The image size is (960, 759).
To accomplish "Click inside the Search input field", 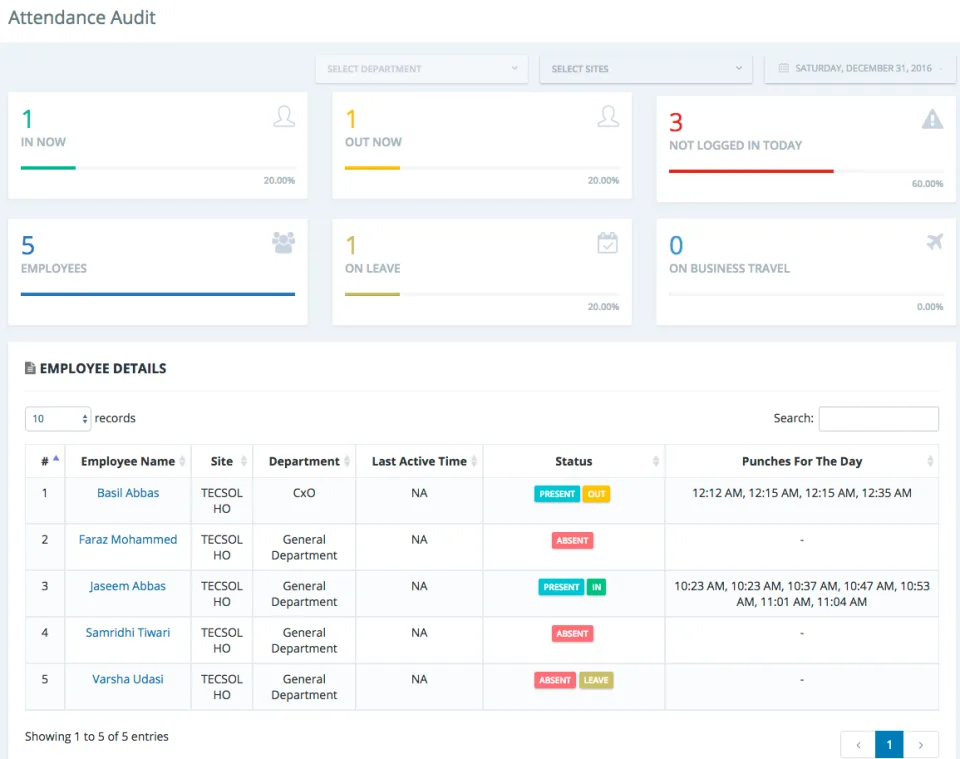I will point(879,419).
